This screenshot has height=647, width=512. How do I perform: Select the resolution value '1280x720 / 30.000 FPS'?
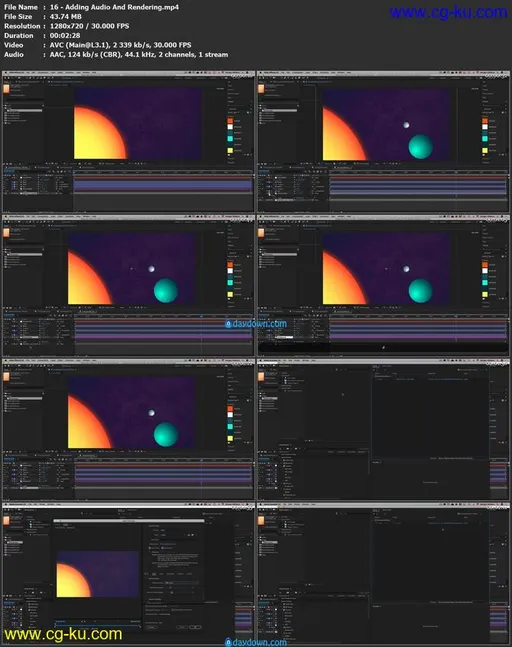pos(90,26)
